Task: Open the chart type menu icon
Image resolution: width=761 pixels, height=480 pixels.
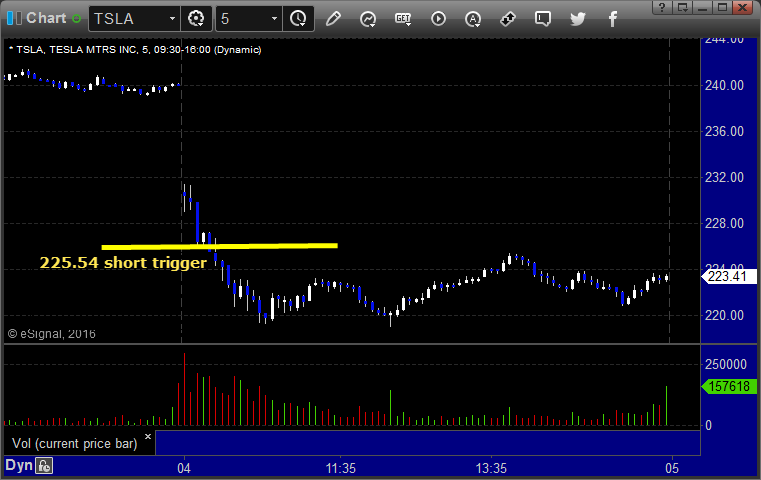Action: (368, 19)
